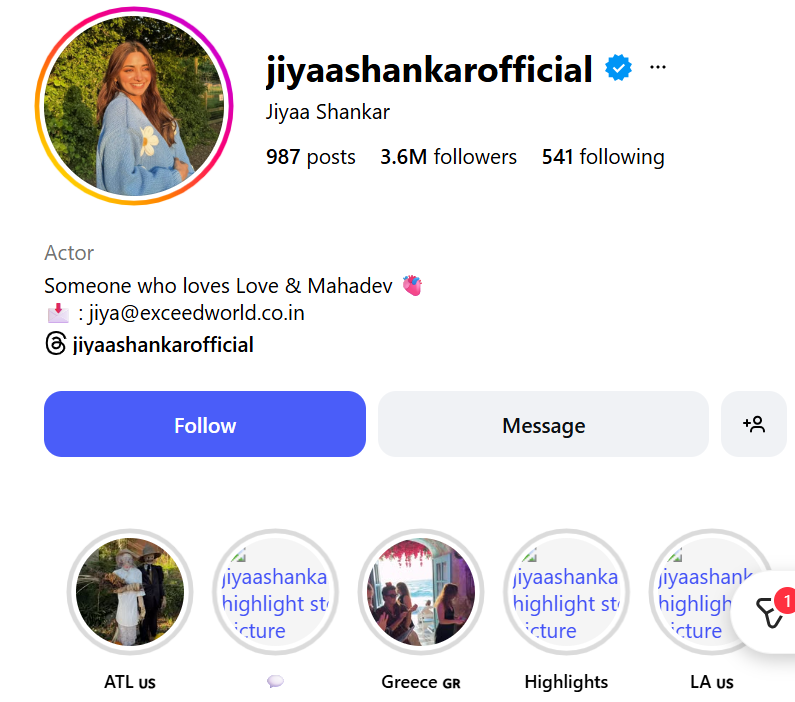The height and width of the screenshot is (702, 795).
Task: Click the 987 posts count
Action: click(310, 157)
